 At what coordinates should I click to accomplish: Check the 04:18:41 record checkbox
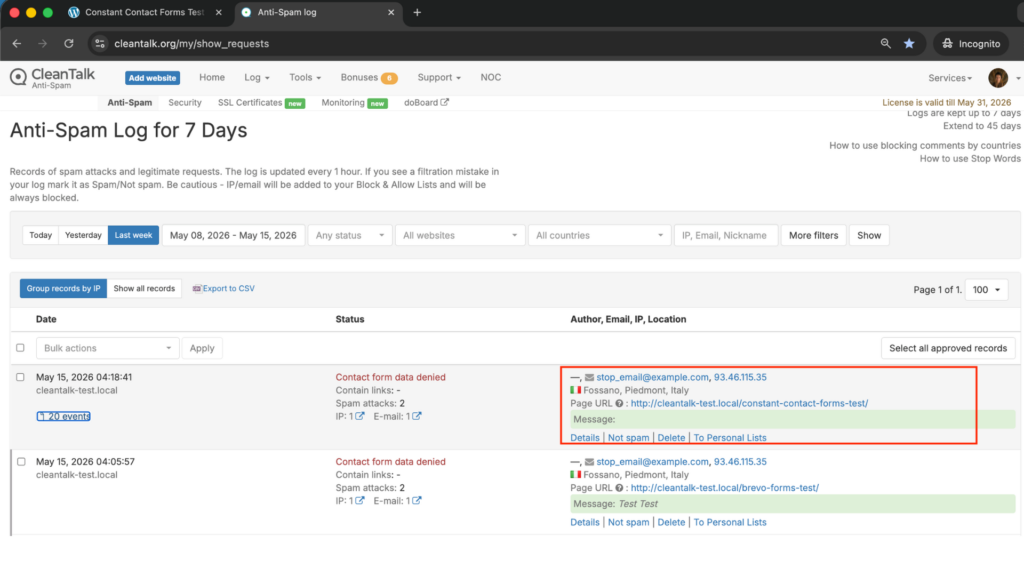click(20, 377)
